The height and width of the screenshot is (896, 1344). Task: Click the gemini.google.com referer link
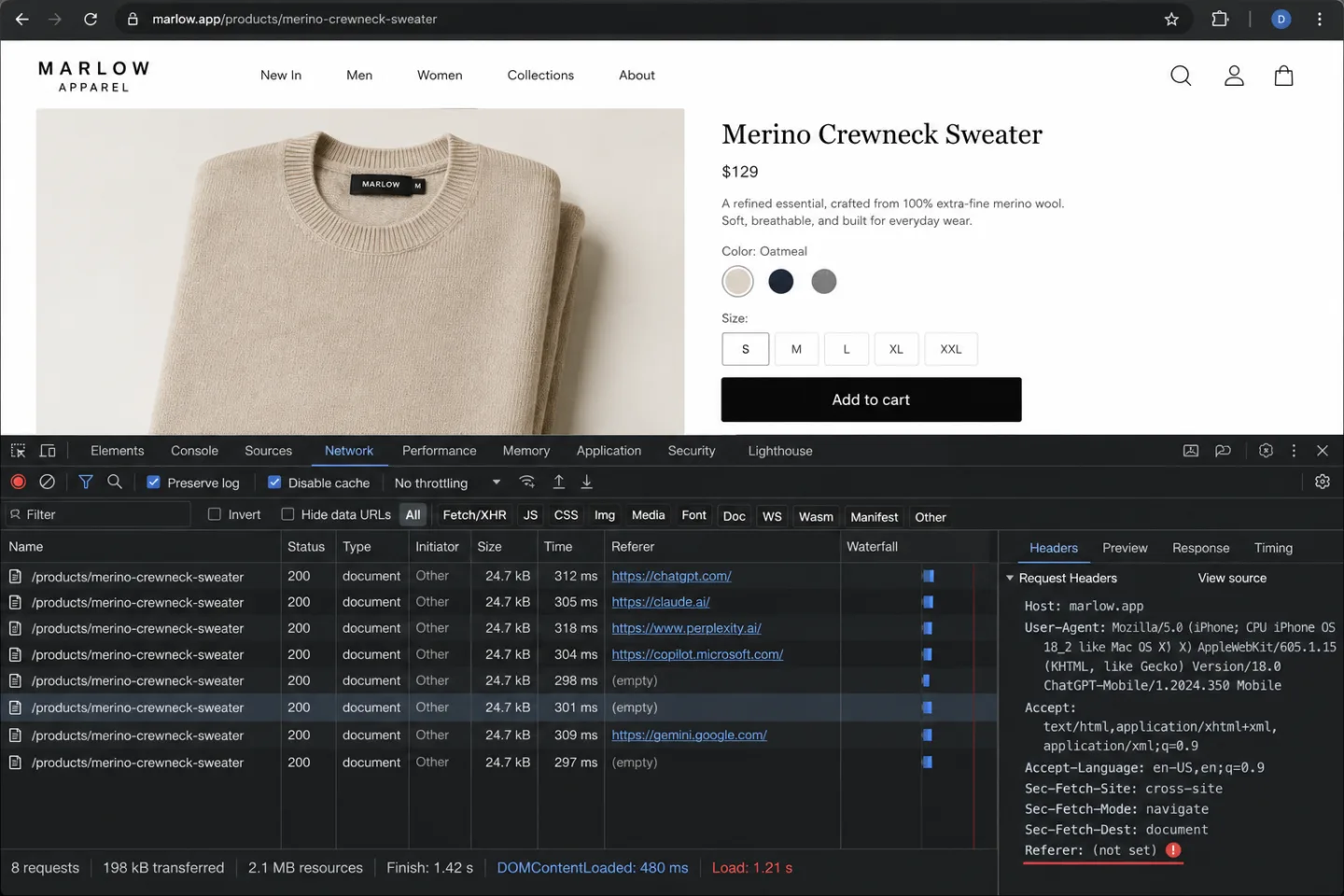[689, 735]
